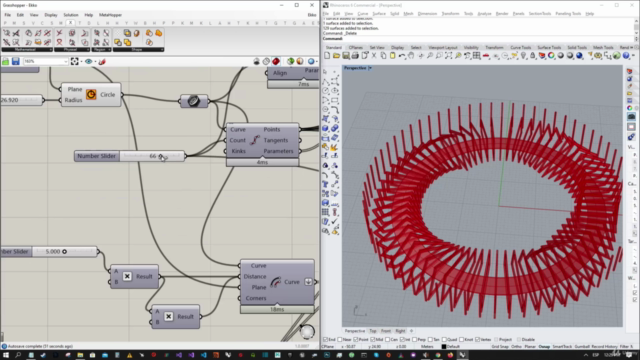
Task: Expand the third ribbon panel's dropdown arrow
Action: [x=109, y=49]
